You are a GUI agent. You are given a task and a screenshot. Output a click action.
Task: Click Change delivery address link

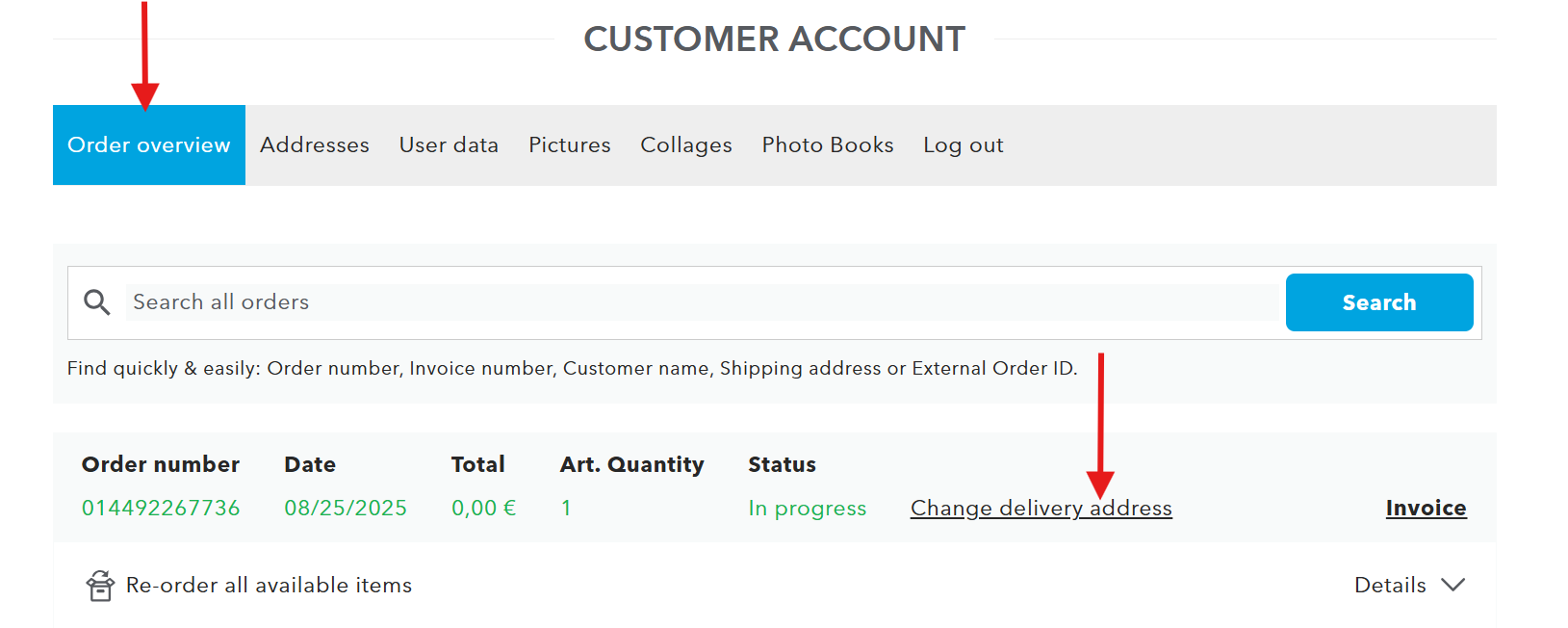coord(1041,508)
